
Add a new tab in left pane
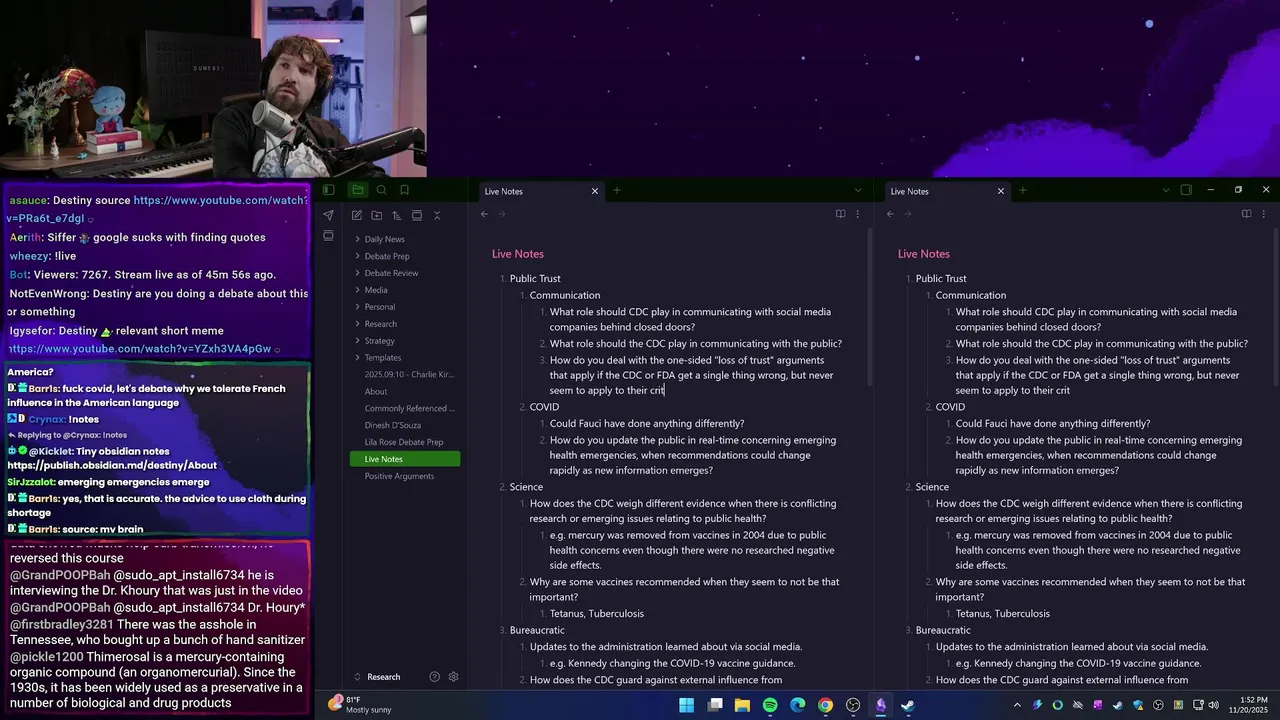pos(617,190)
